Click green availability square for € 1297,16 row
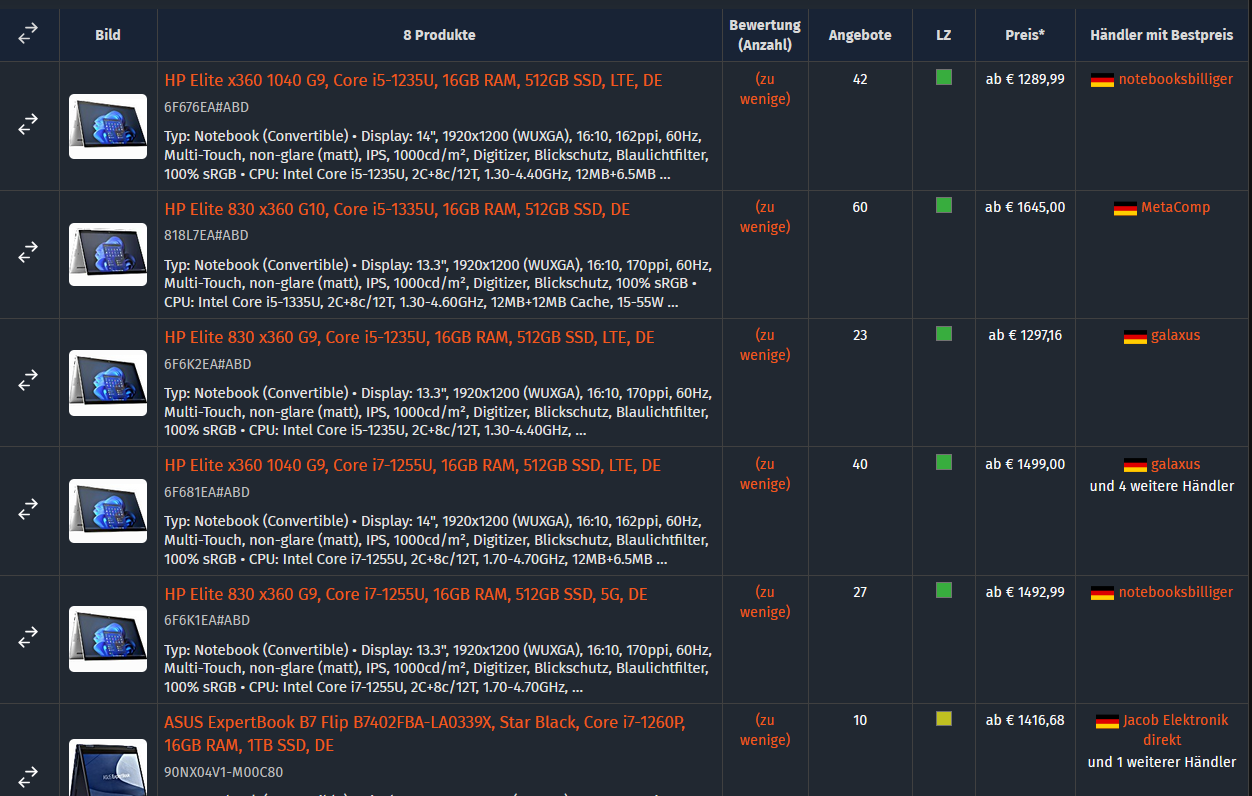 point(944,333)
